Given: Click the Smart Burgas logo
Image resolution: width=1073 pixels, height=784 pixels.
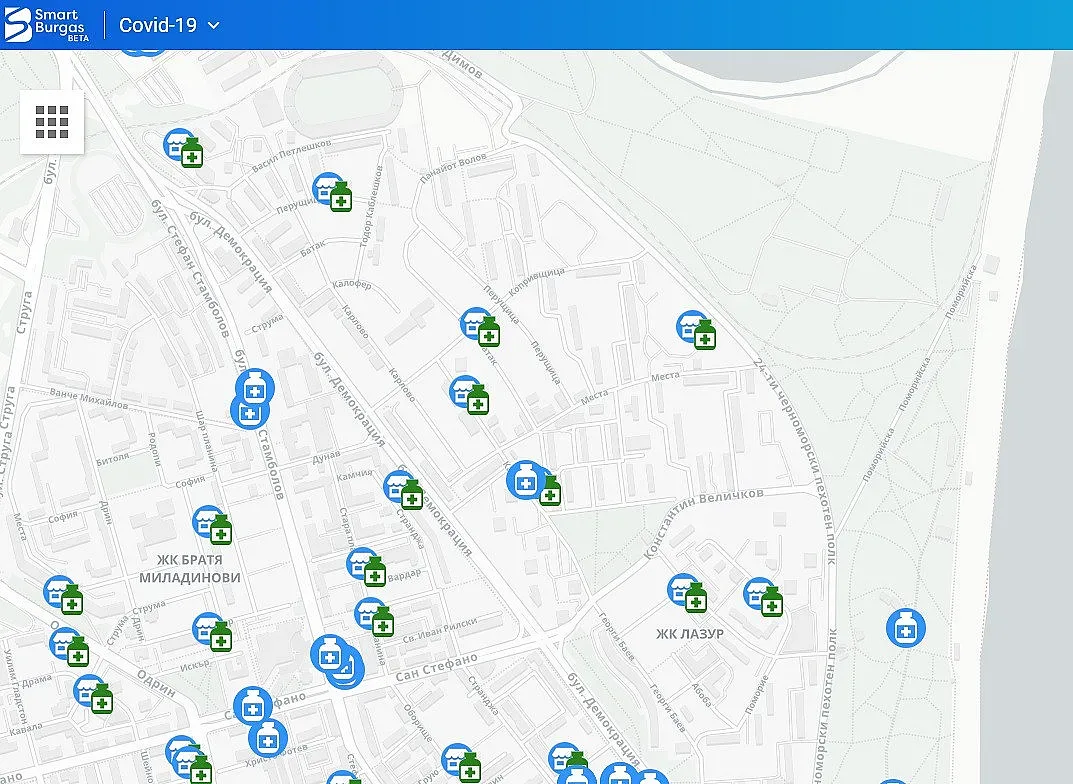Looking at the screenshot, I should [47, 25].
